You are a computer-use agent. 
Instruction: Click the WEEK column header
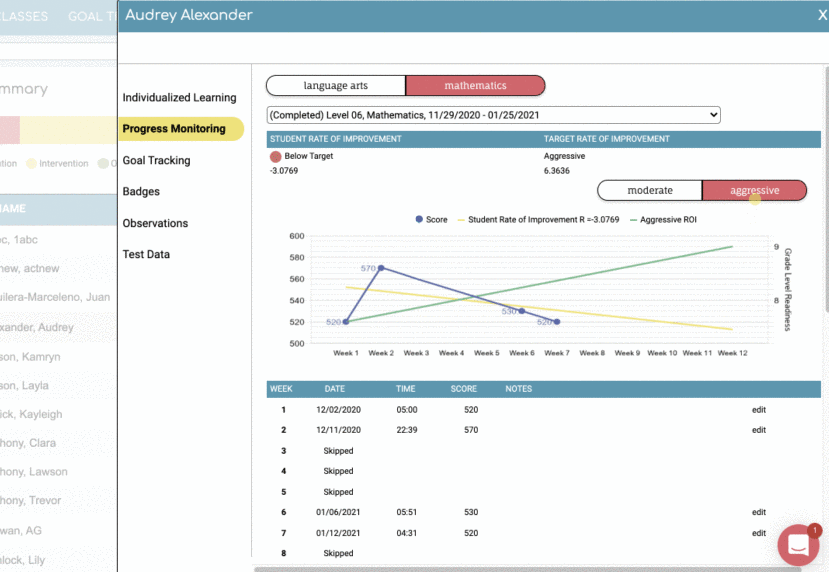tap(281, 389)
